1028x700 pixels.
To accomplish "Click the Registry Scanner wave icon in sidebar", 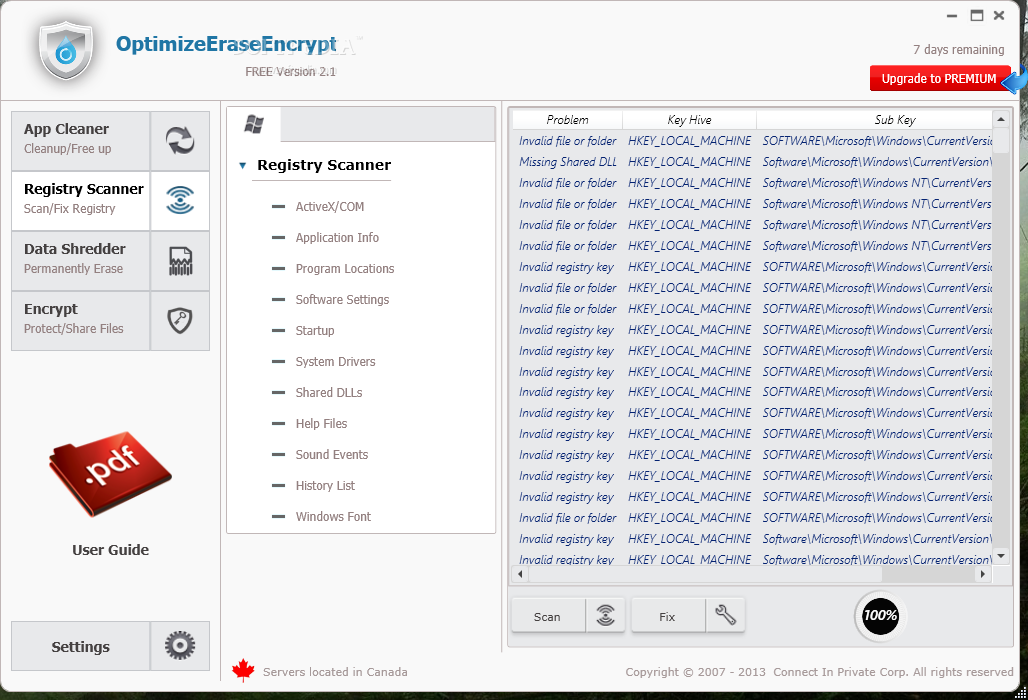I will [x=180, y=200].
